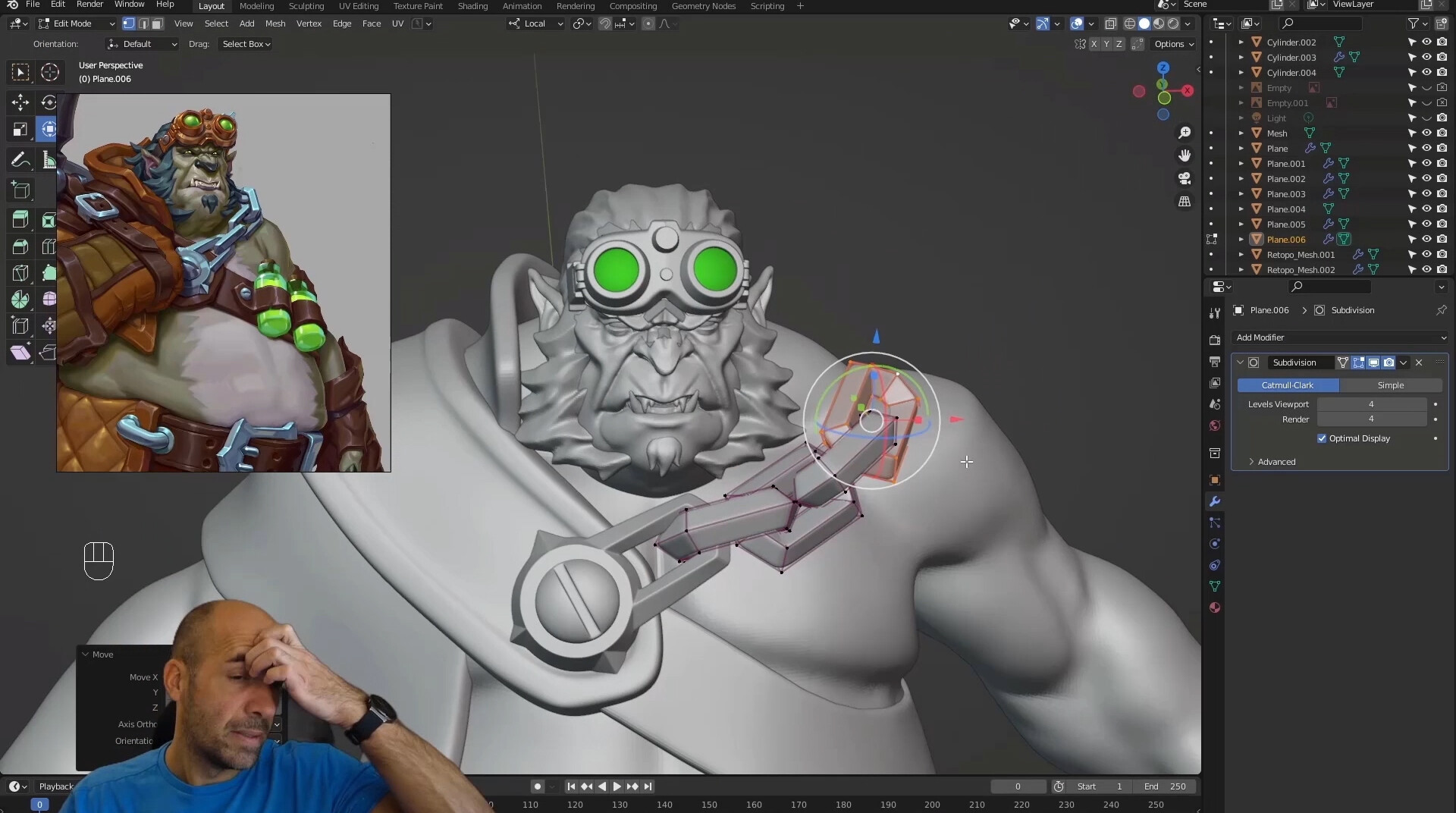Viewport: 1456px width, 813px height.
Task: Switch to the Sculpting workspace tab
Action: pyautogui.click(x=306, y=6)
